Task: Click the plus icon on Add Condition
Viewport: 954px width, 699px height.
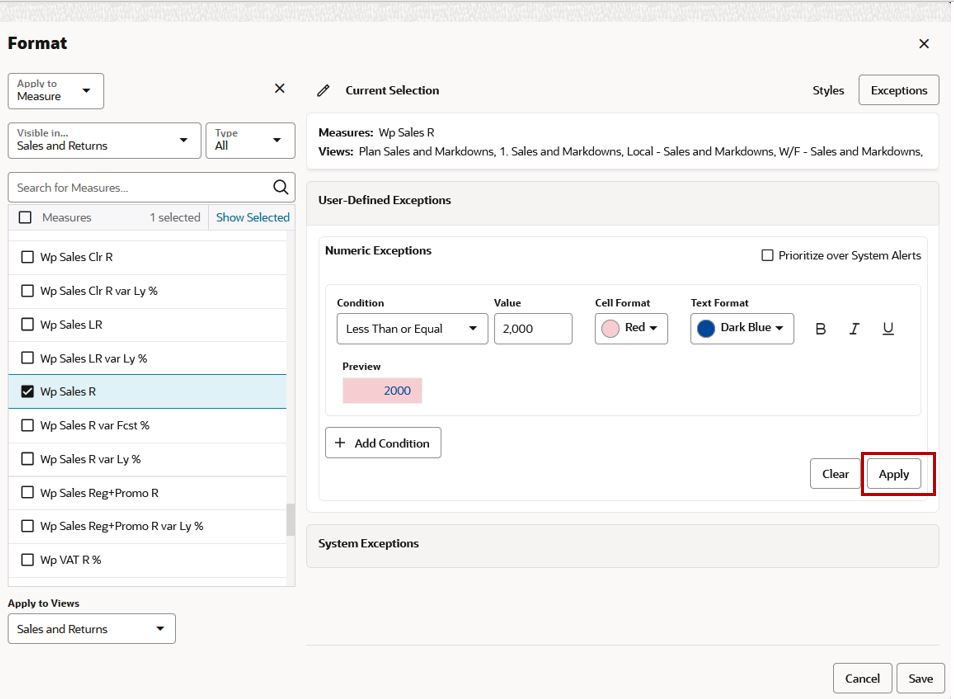Action: click(x=340, y=443)
